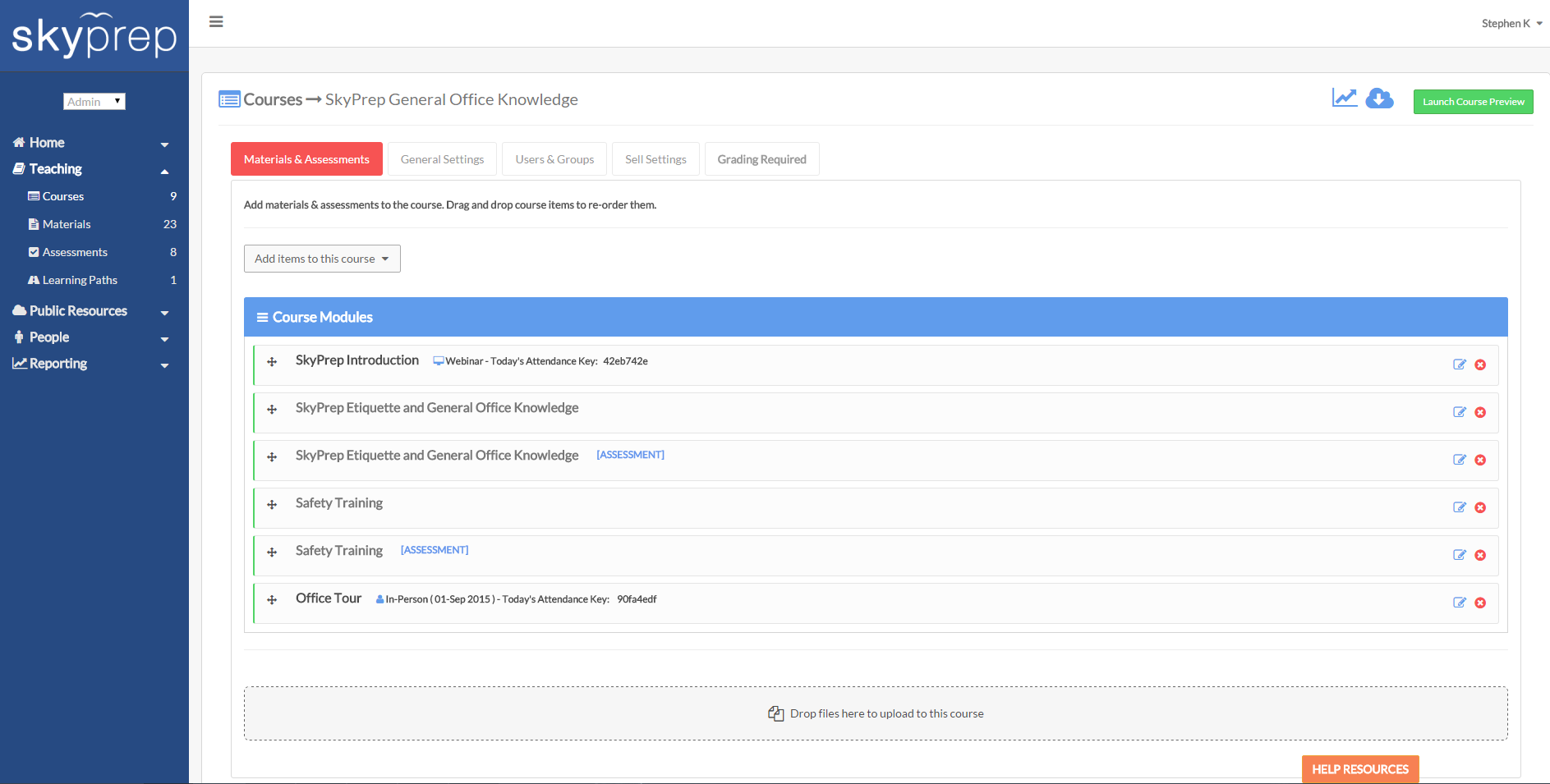The image size is (1550, 784).
Task: Click the file drop upload area
Action: pyautogui.click(x=876, y=713)
